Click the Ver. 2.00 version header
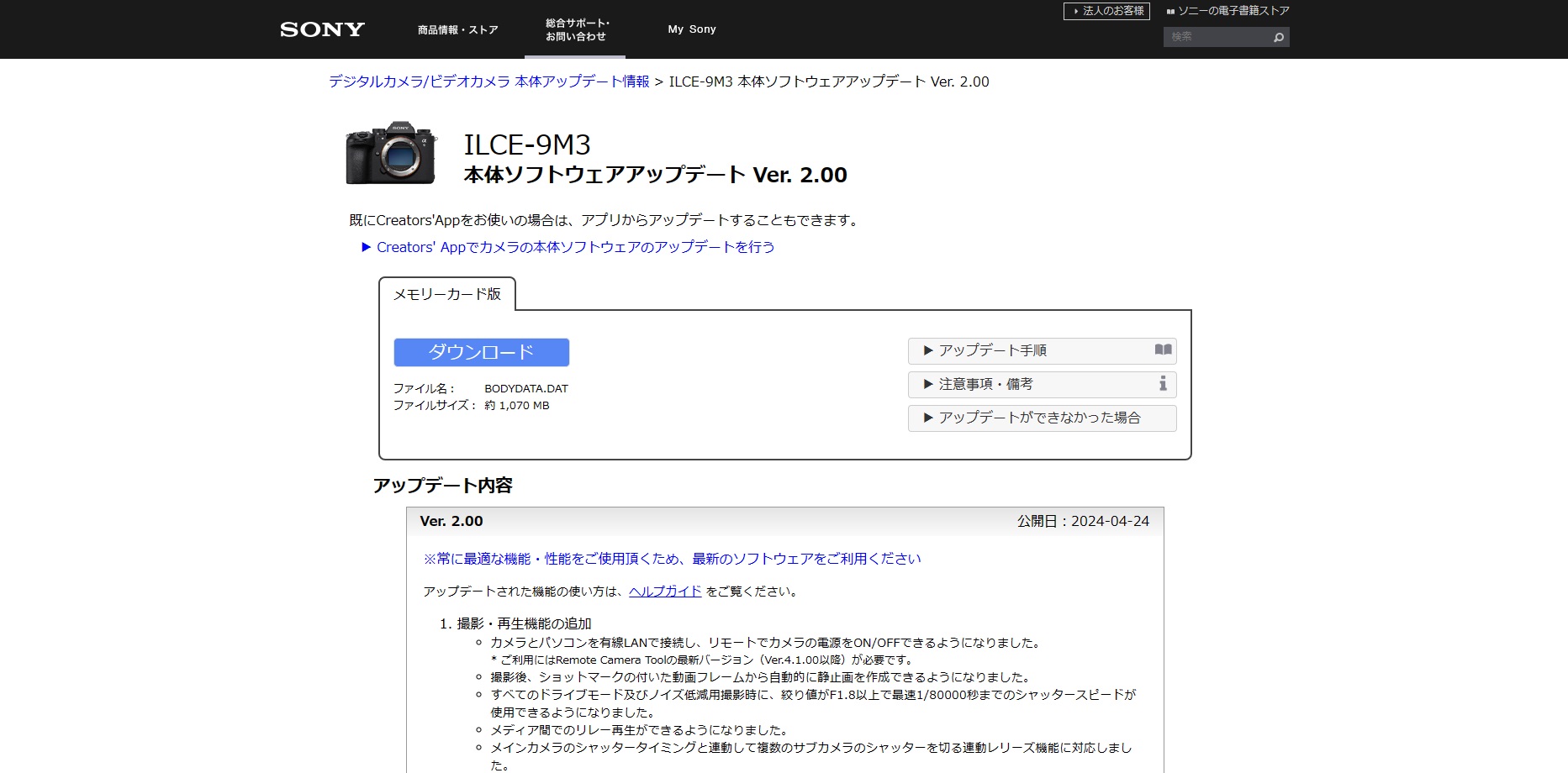1568x773 pixels. (x=451, y=521)
